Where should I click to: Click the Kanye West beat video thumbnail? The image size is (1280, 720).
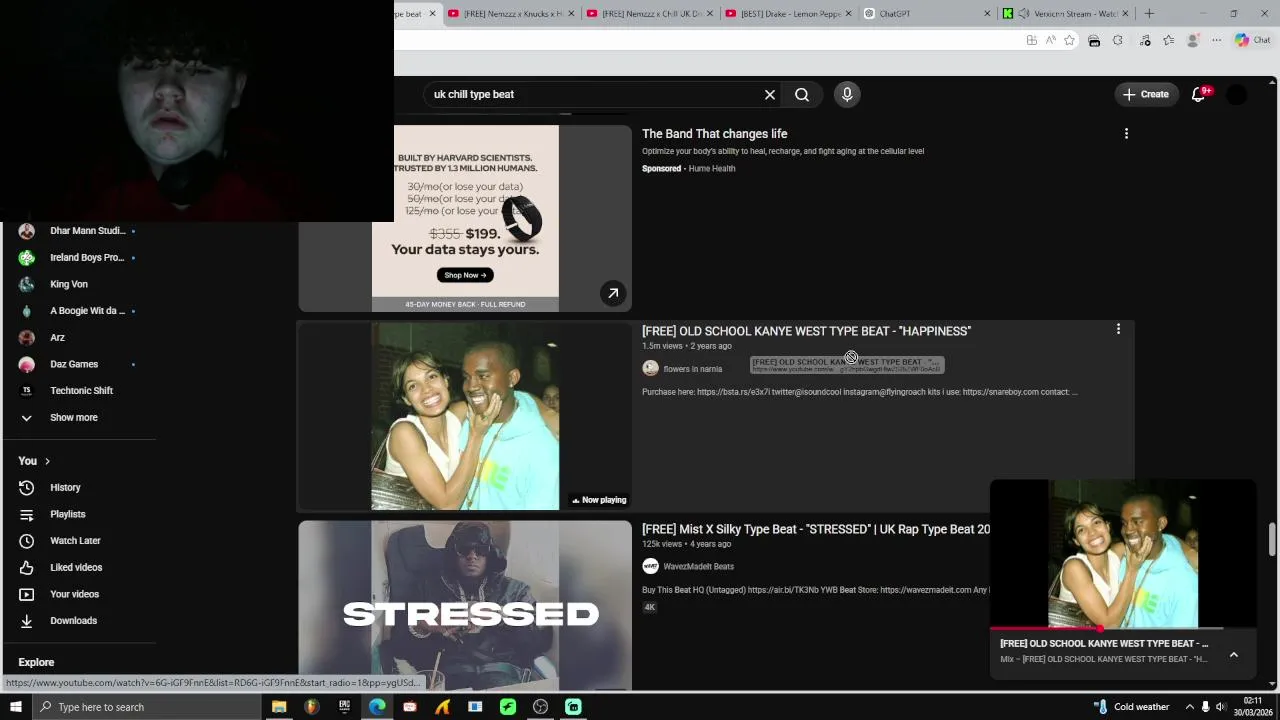pyautogui.click(x=465, y=416)
